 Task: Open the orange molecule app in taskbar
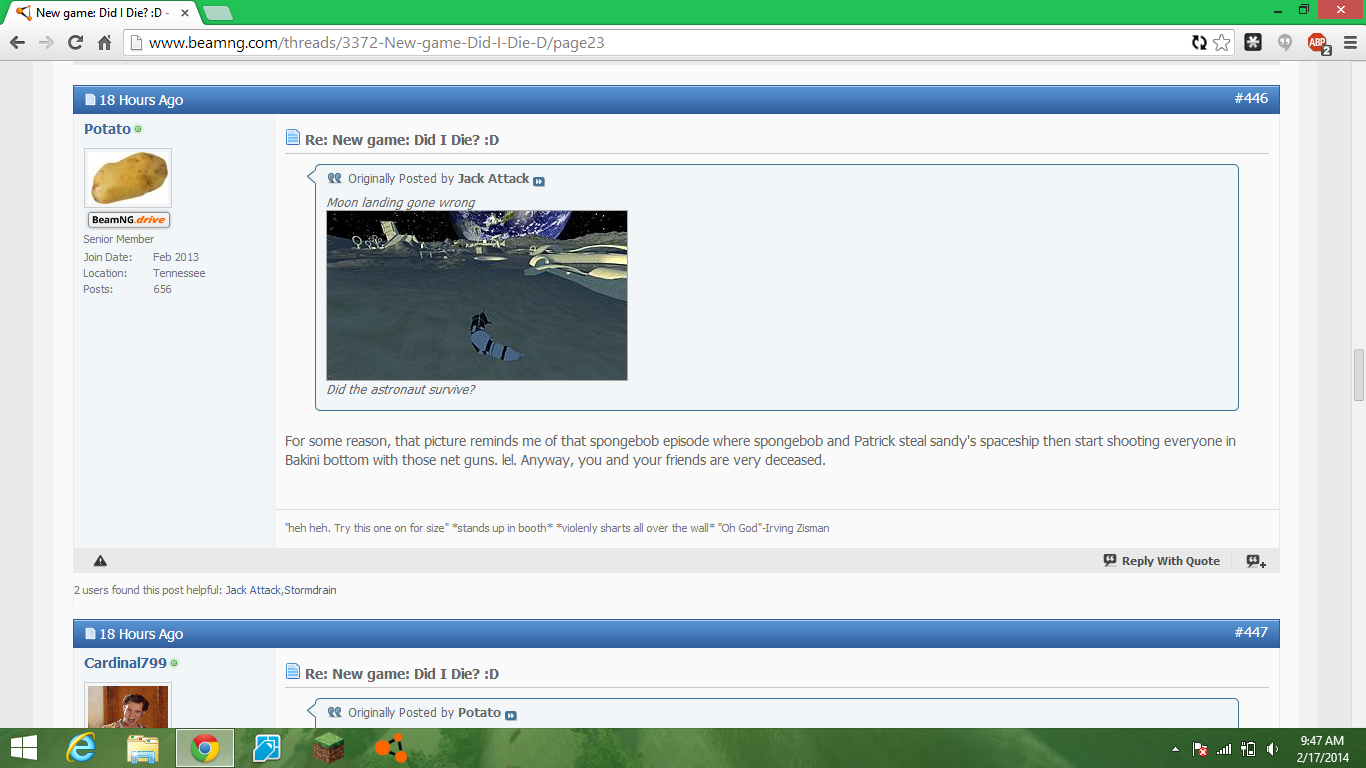[390, 748]
